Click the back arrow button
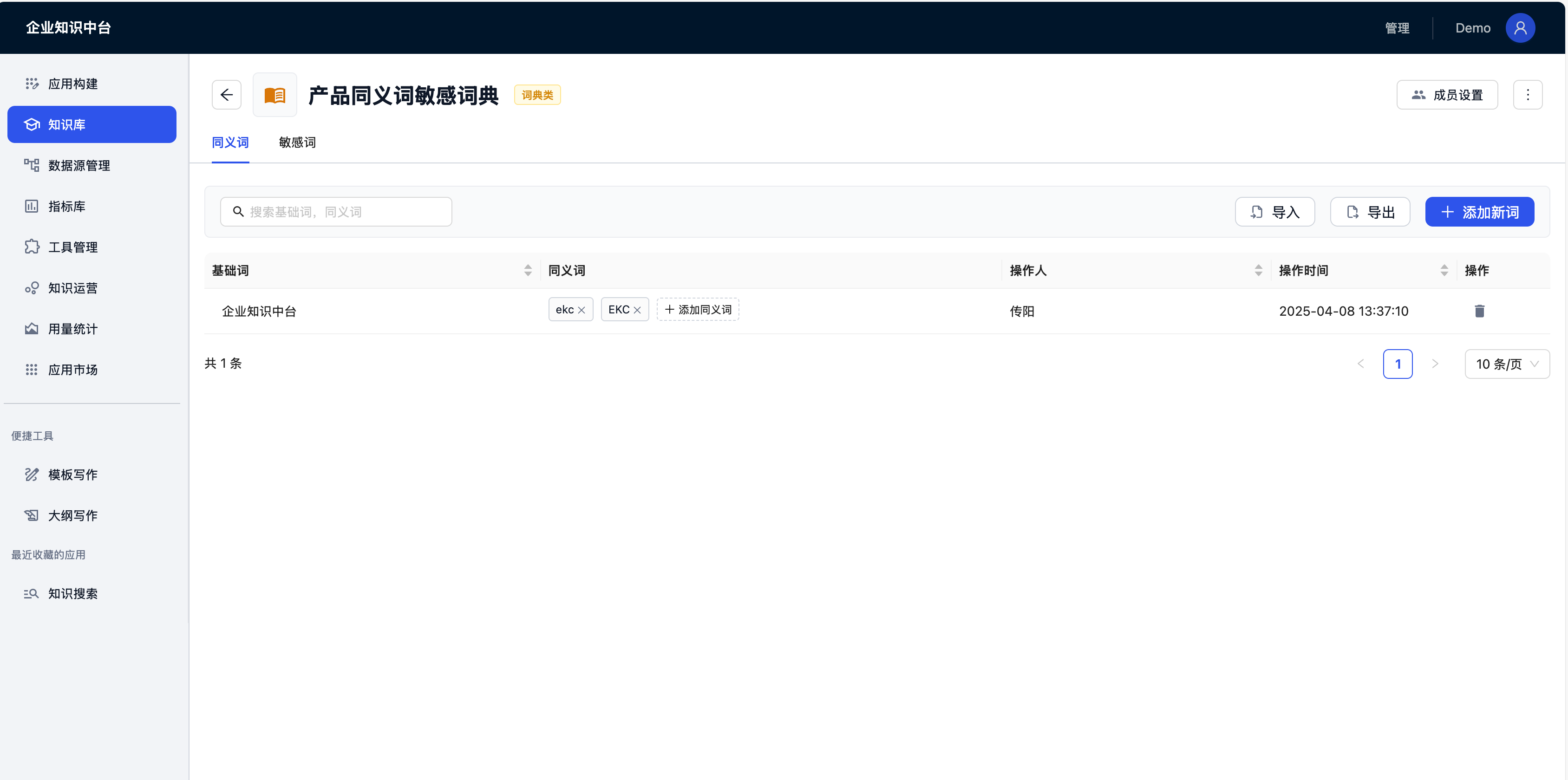Screen dimensions: 1568x780 point(227,95)
